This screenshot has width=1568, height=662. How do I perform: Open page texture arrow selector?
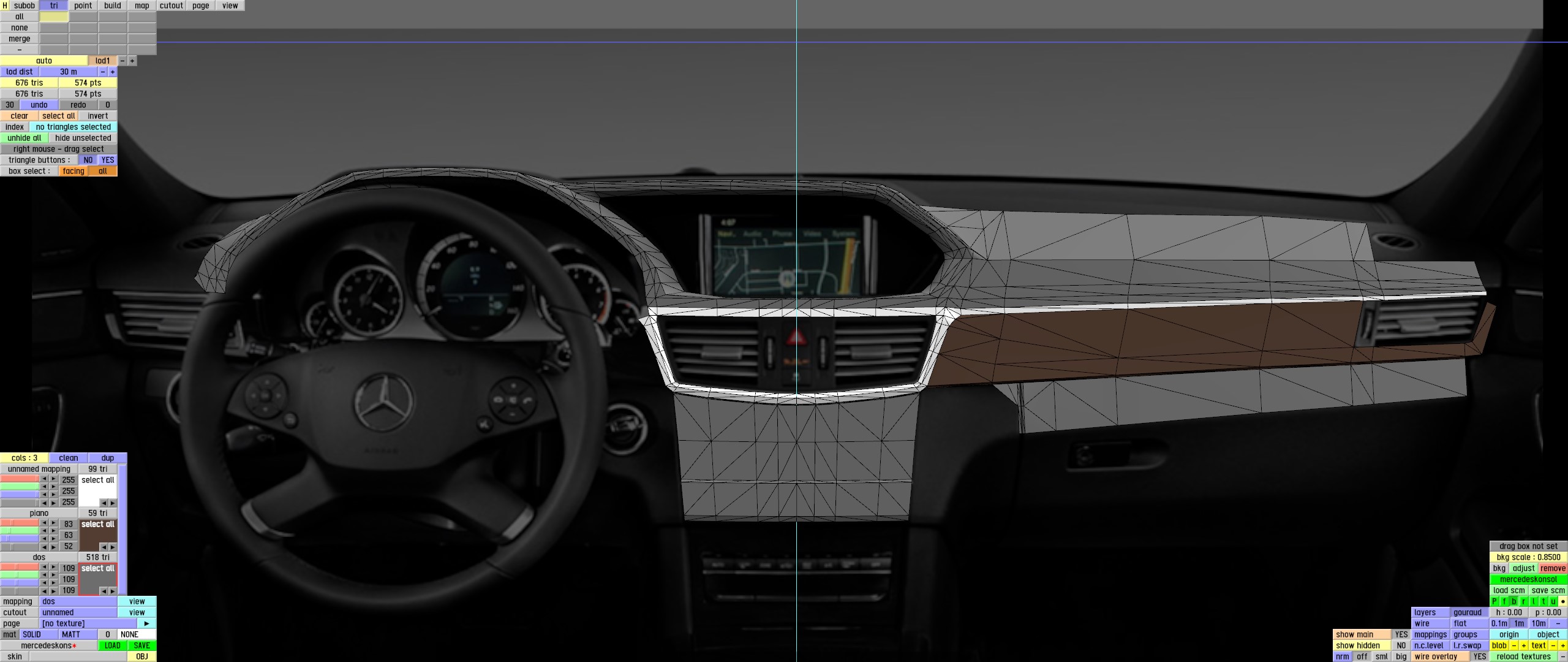(147, 623)
